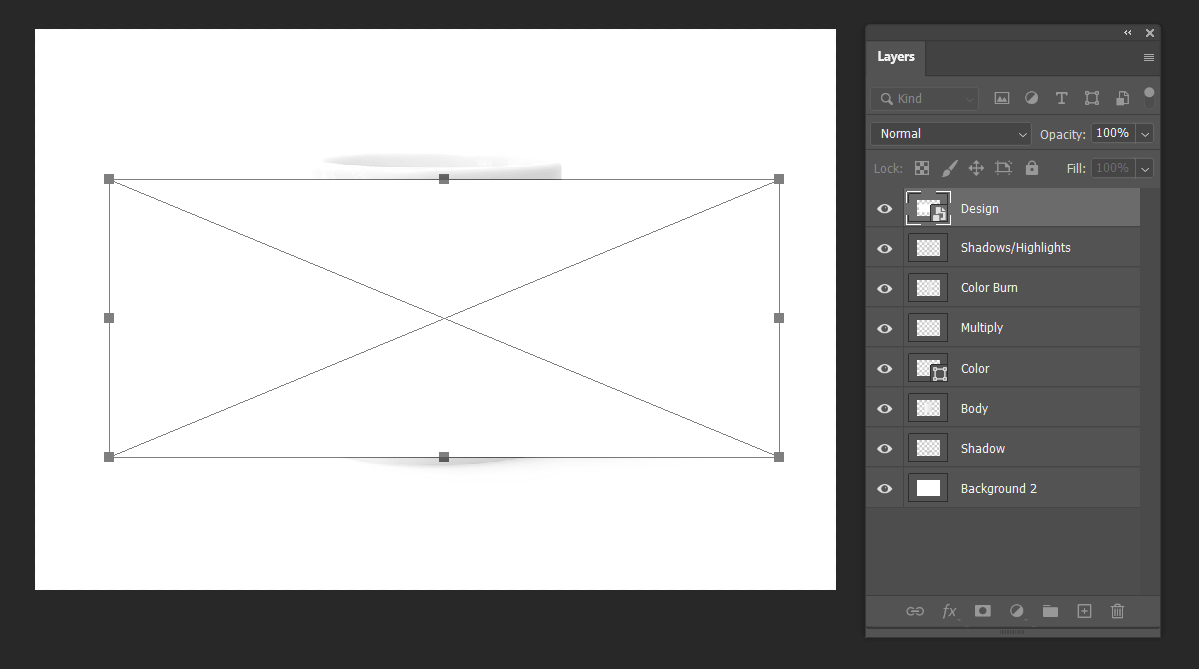Lock transparent pixels icon
The height and width of the screenshot is (669, 1199).
(x=922, y=168)
